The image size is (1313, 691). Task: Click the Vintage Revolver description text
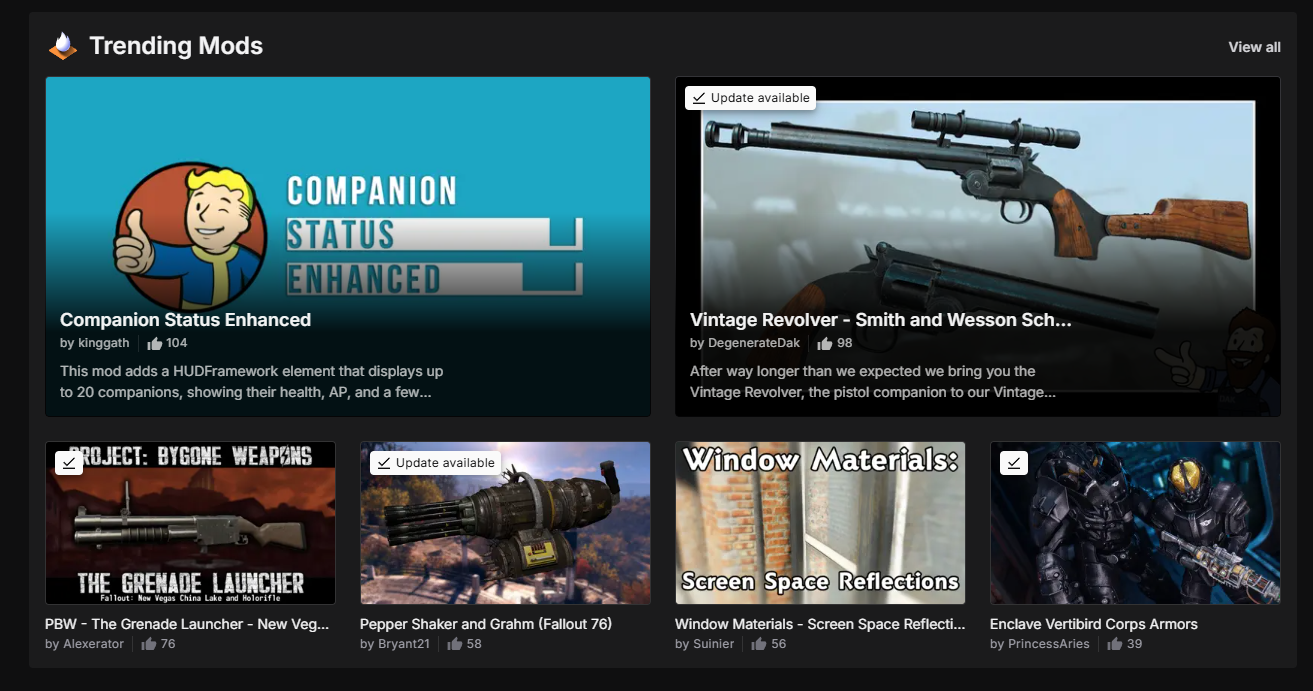(873, 382)
